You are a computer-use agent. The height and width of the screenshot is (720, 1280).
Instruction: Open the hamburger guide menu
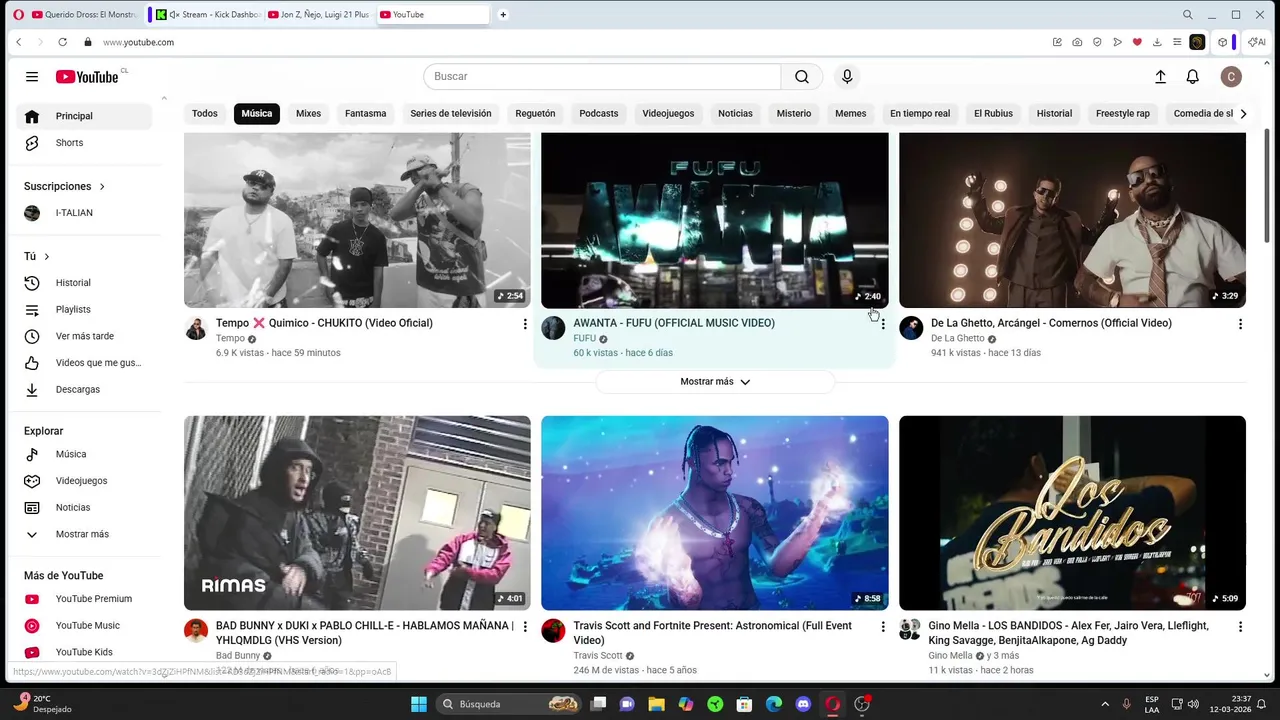[x=32, y=77]
